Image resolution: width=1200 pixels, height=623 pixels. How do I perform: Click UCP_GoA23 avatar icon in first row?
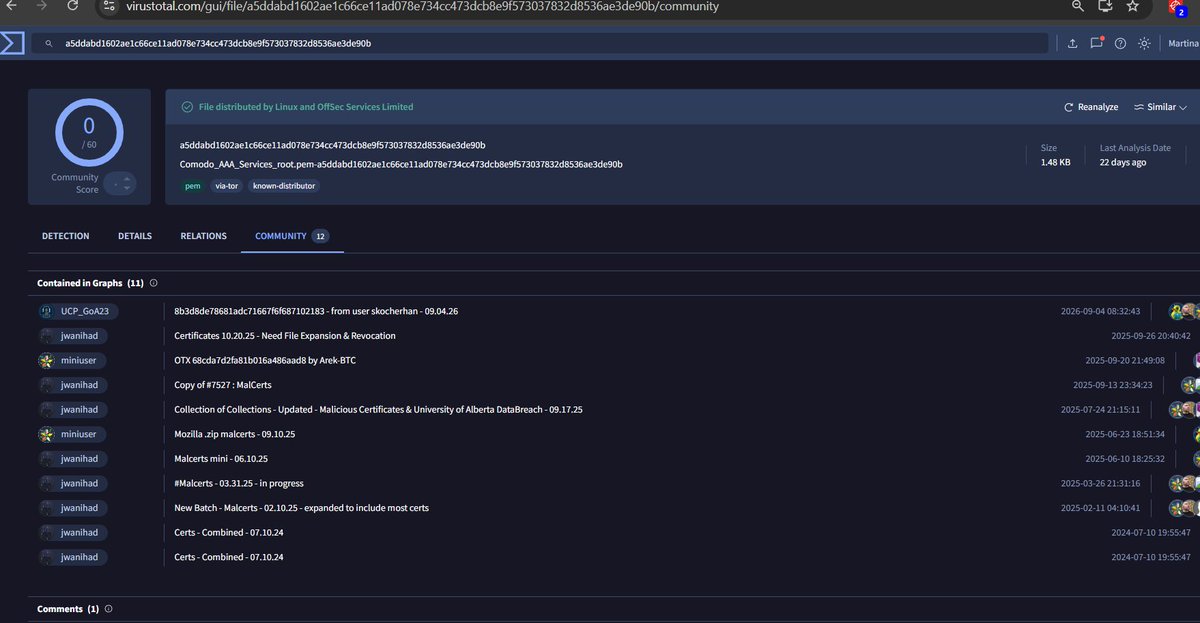coord(47,311)
